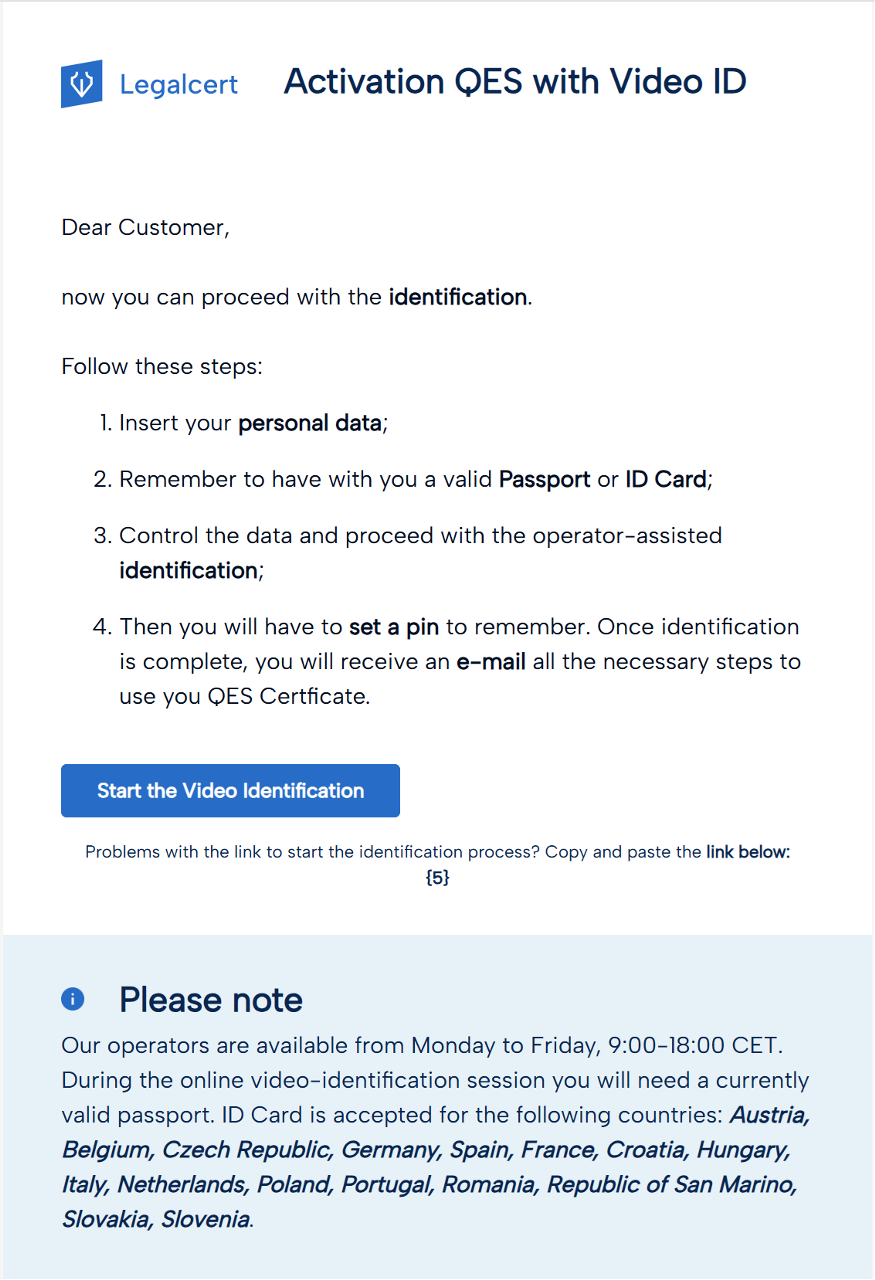Click the bold "personal data" text
Screen dimensions: 875x1280
click(x=309, y=423)
